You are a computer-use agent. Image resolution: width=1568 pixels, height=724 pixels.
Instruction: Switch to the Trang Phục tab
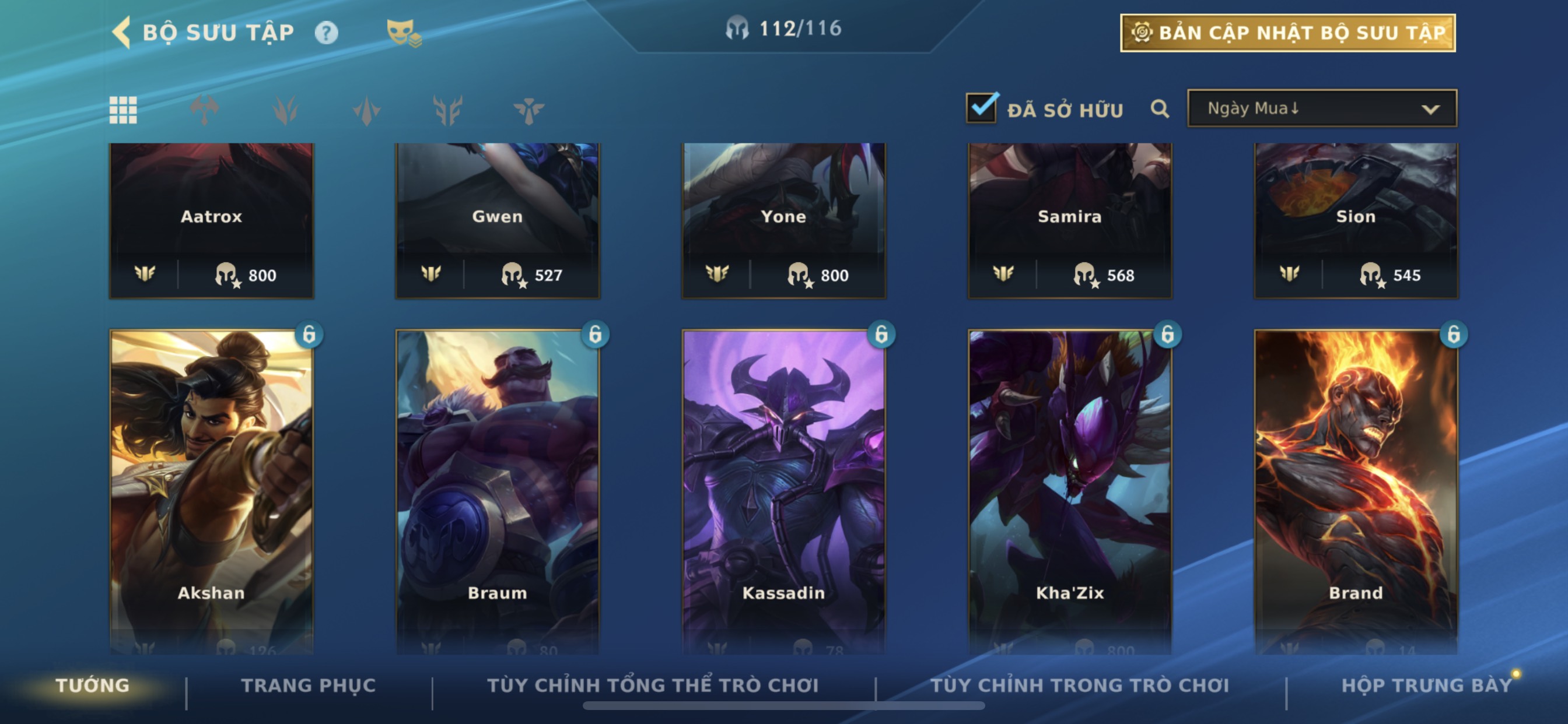point(309,685)
